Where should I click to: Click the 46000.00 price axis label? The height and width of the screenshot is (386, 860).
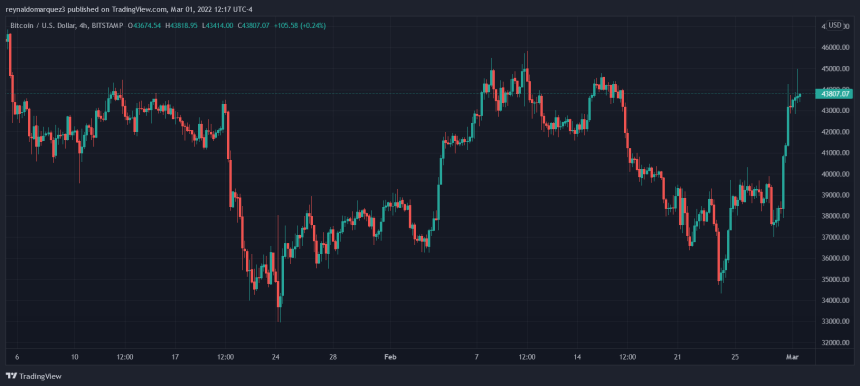pyautogui.click(x=836, y=48)
